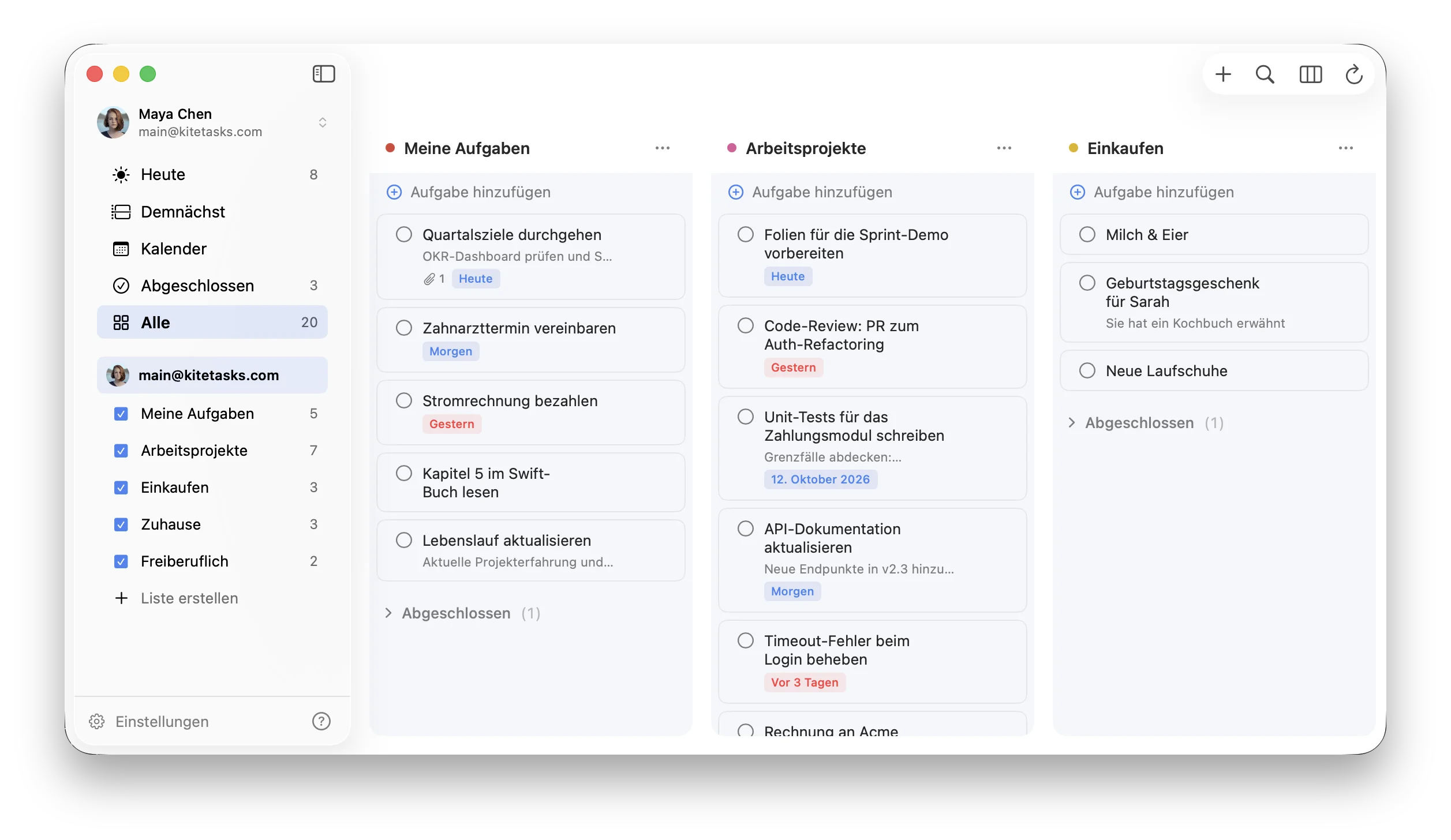Add task in Einkaufen column

click(1152, 192)
